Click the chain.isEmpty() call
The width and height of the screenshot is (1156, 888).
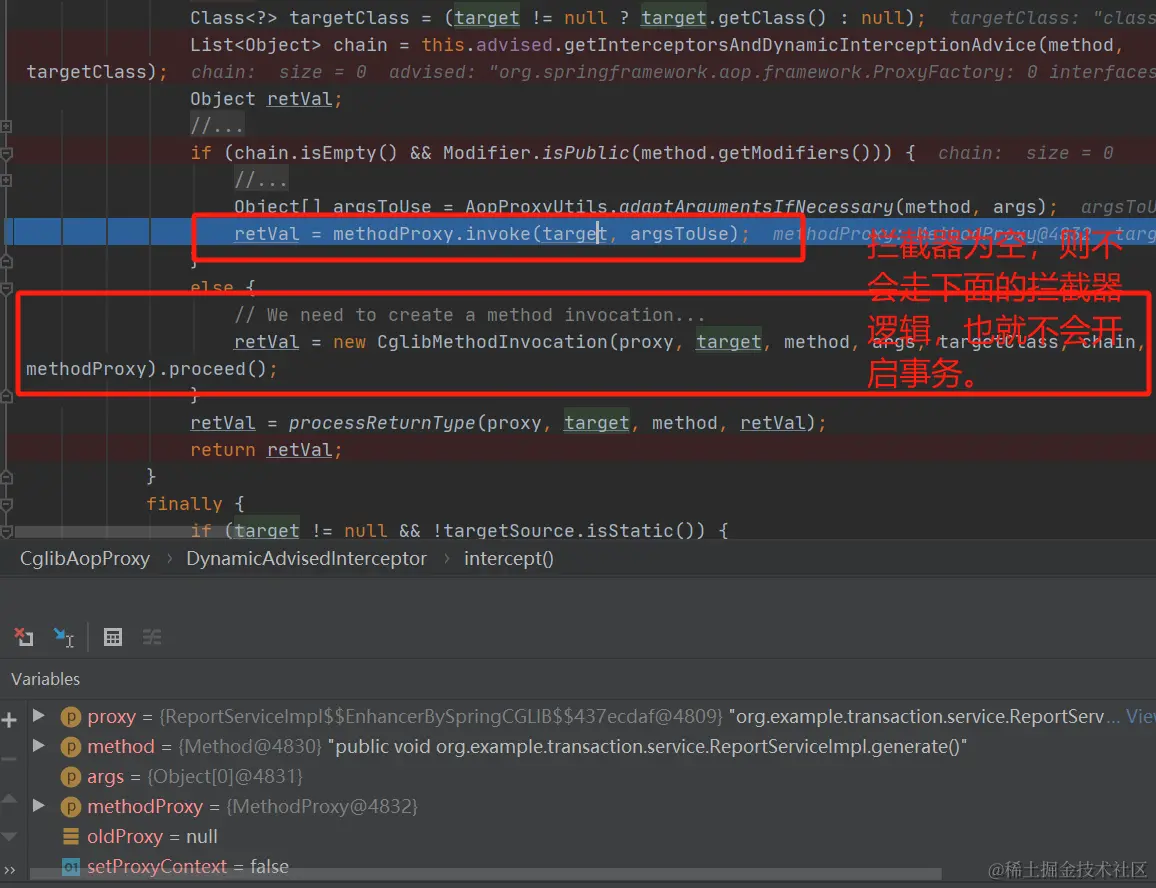click(316, 153)
